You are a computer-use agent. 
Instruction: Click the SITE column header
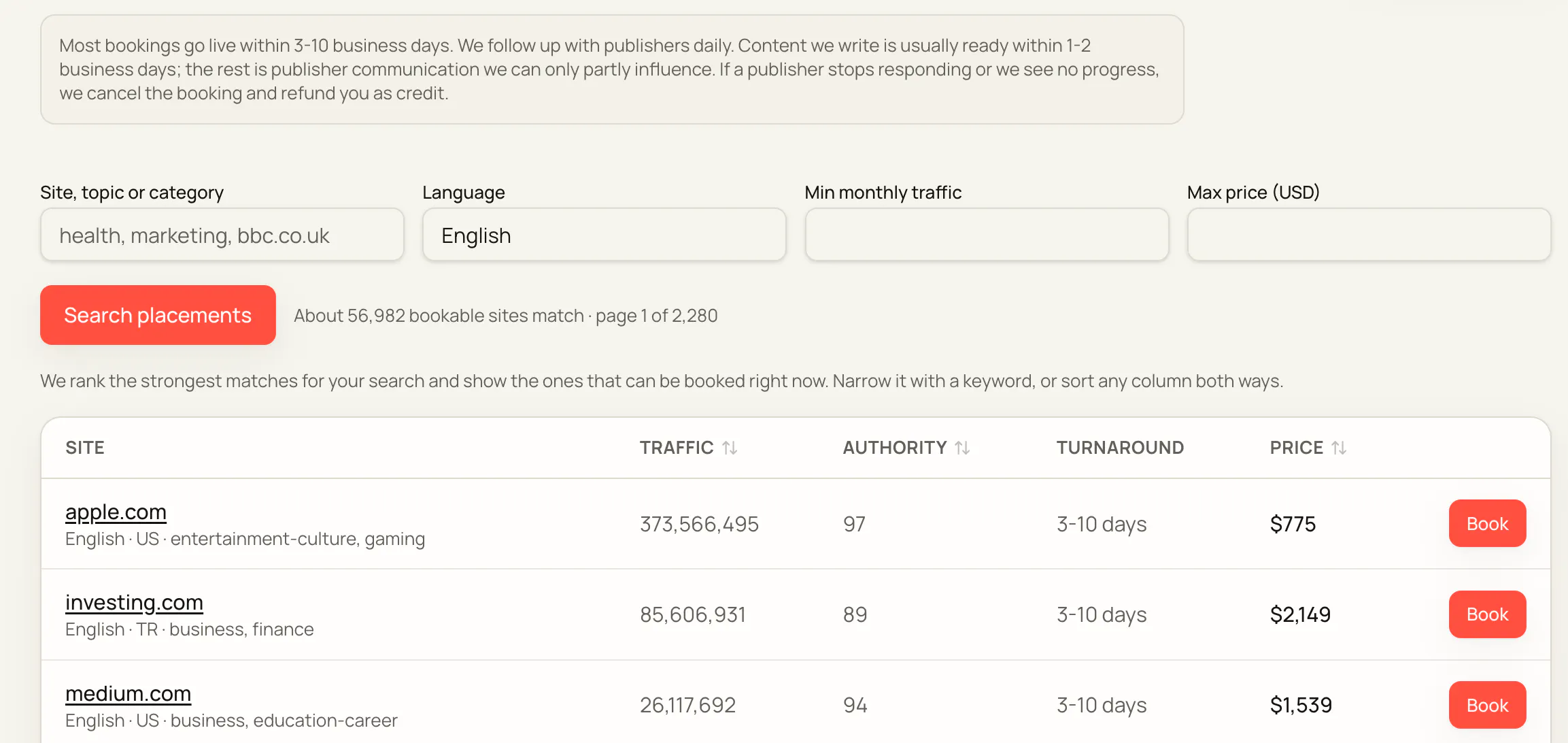tap(85, 448)
